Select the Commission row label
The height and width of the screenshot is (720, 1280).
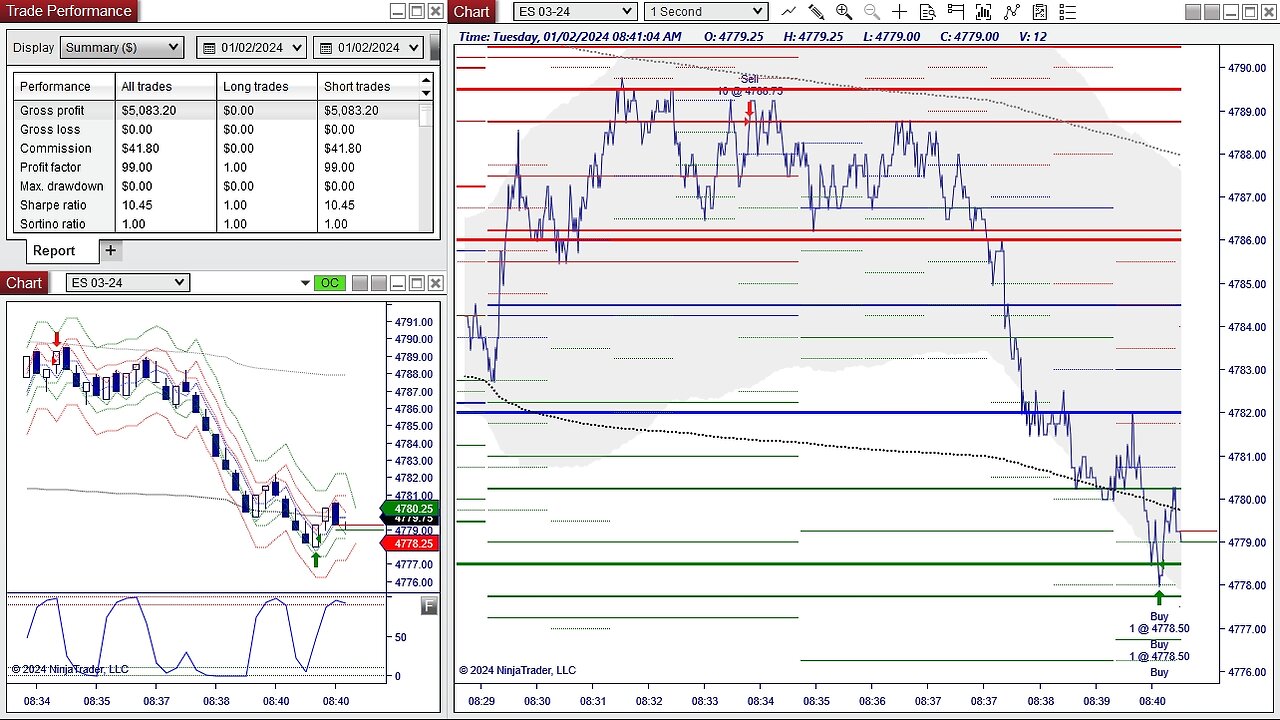point(56,149)
